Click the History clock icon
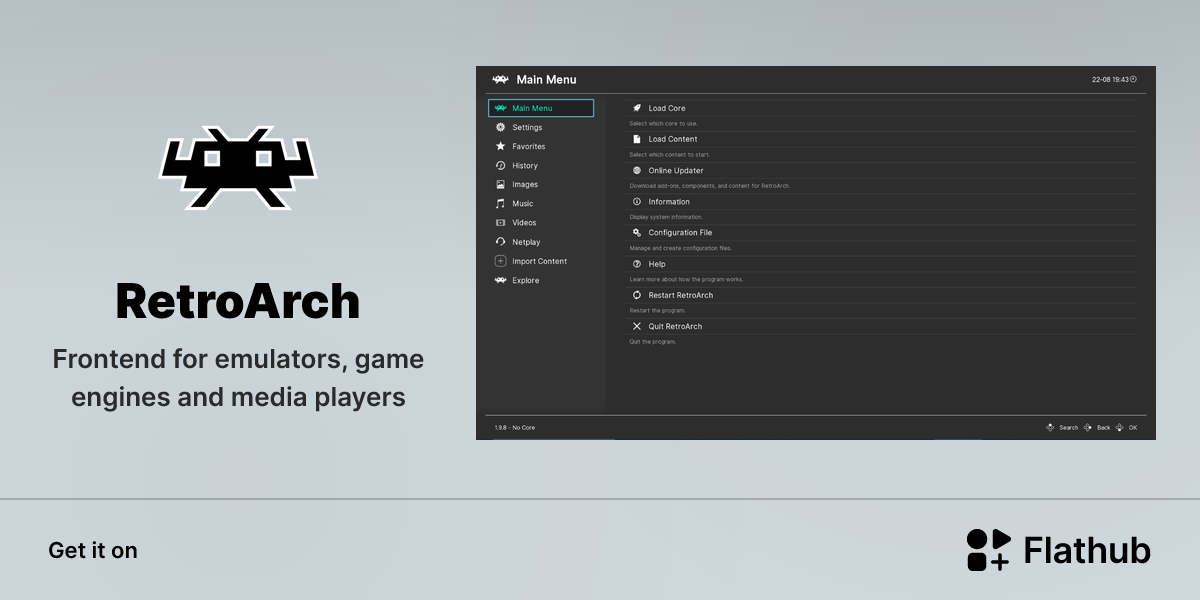 [x=501, y=165]
